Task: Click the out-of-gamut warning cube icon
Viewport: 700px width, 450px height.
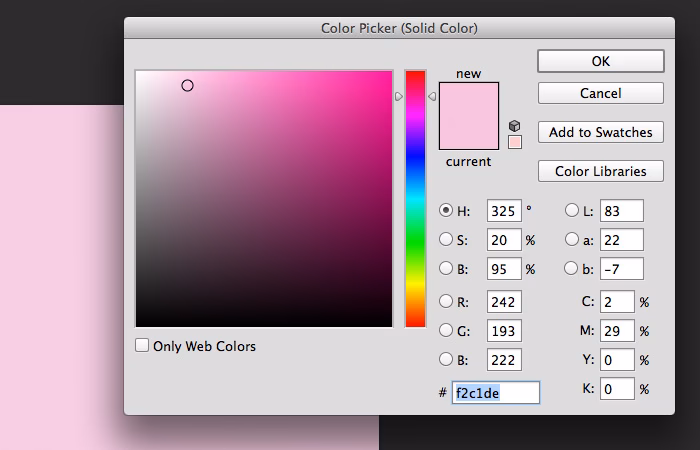Action: [515, 126]
